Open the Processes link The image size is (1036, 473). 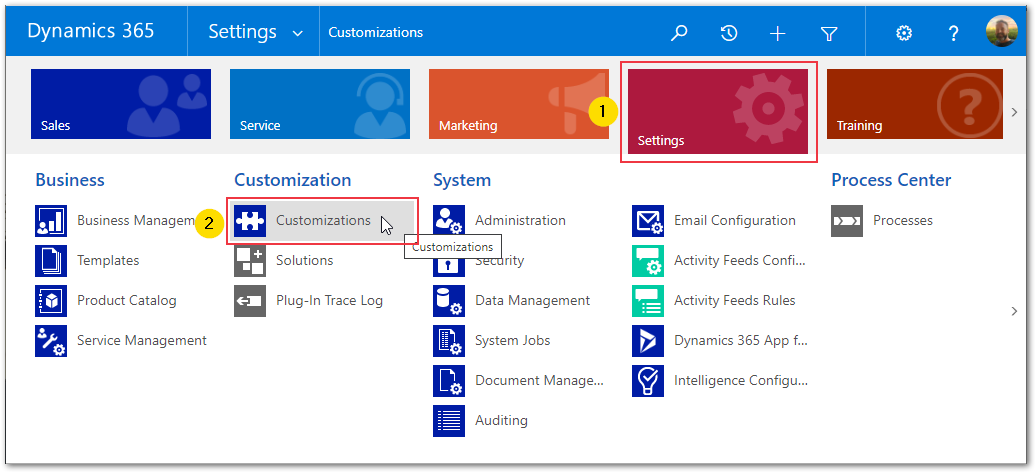pyautogui.click(x=903, y=221)
